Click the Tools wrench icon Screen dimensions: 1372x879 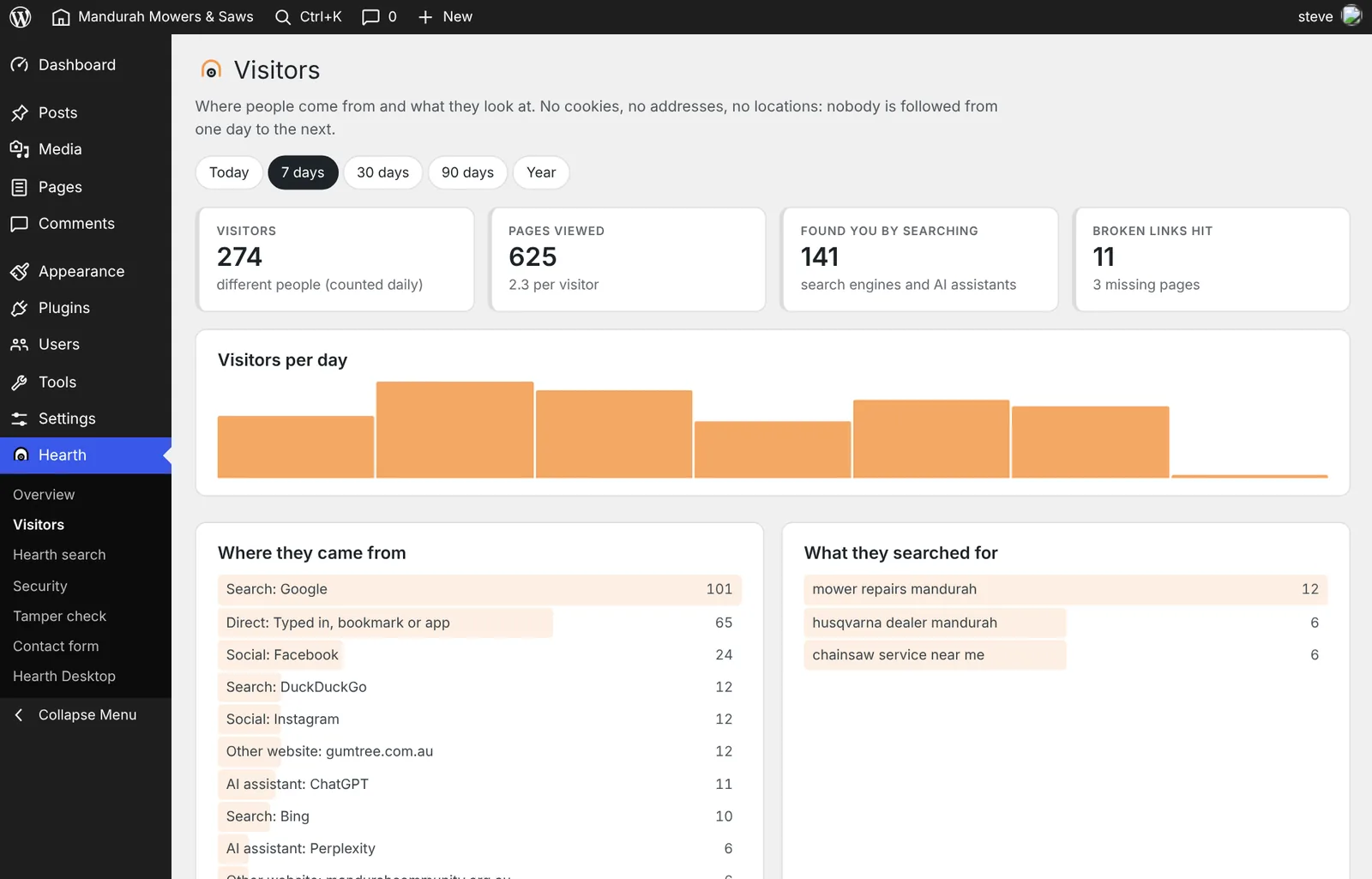click(x=20, y=382)
